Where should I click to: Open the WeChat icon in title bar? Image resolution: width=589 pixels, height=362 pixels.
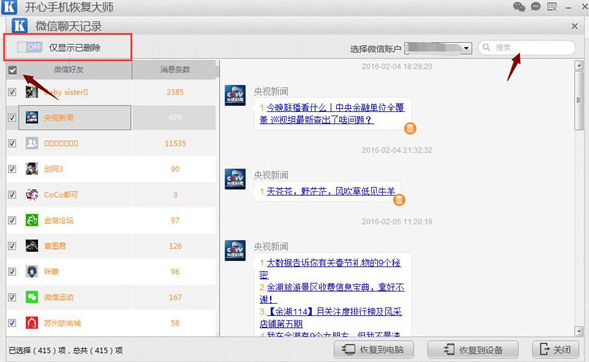click(x=519, y=7)
